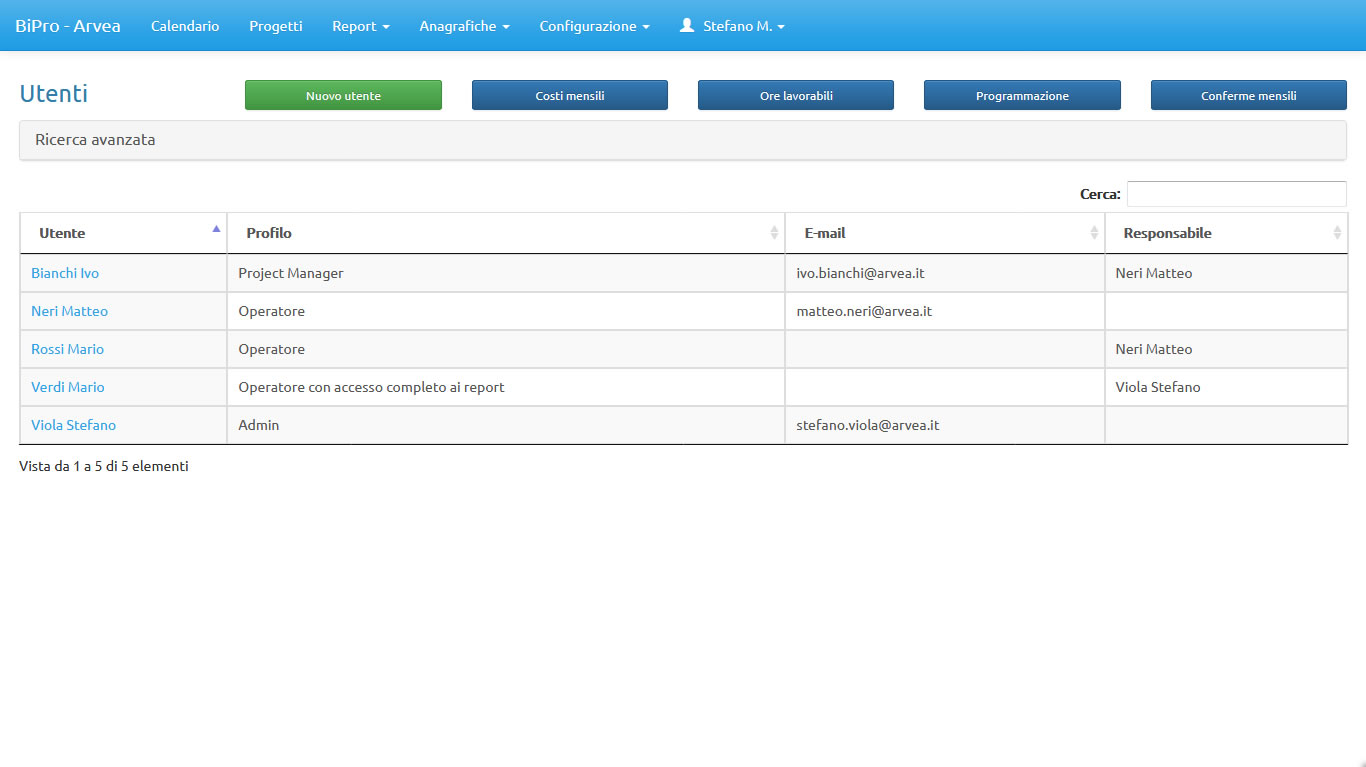
Task: Click the BiPro - Arvea brand link
Action: point(68,26)
